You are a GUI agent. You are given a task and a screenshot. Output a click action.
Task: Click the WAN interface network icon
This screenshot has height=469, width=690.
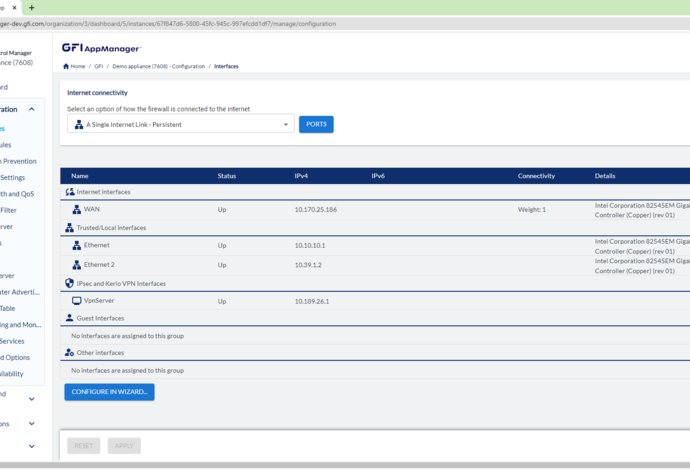77,210
